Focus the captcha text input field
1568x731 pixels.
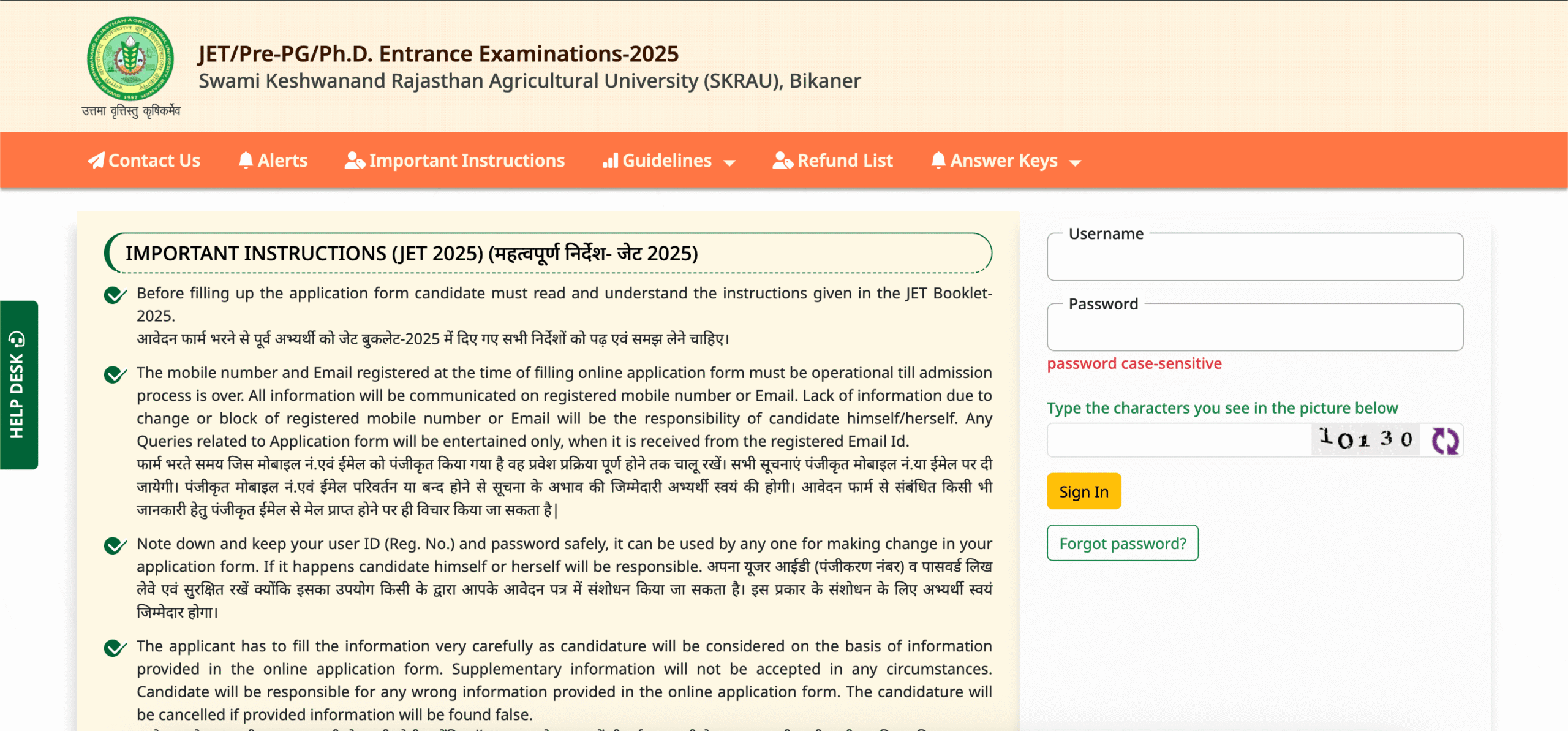tap(1179, 440)
